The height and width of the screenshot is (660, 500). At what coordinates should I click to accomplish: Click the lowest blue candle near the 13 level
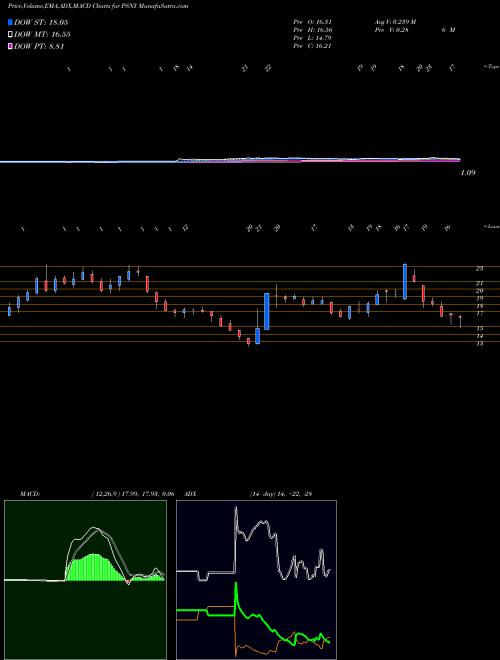coord(258,336)
